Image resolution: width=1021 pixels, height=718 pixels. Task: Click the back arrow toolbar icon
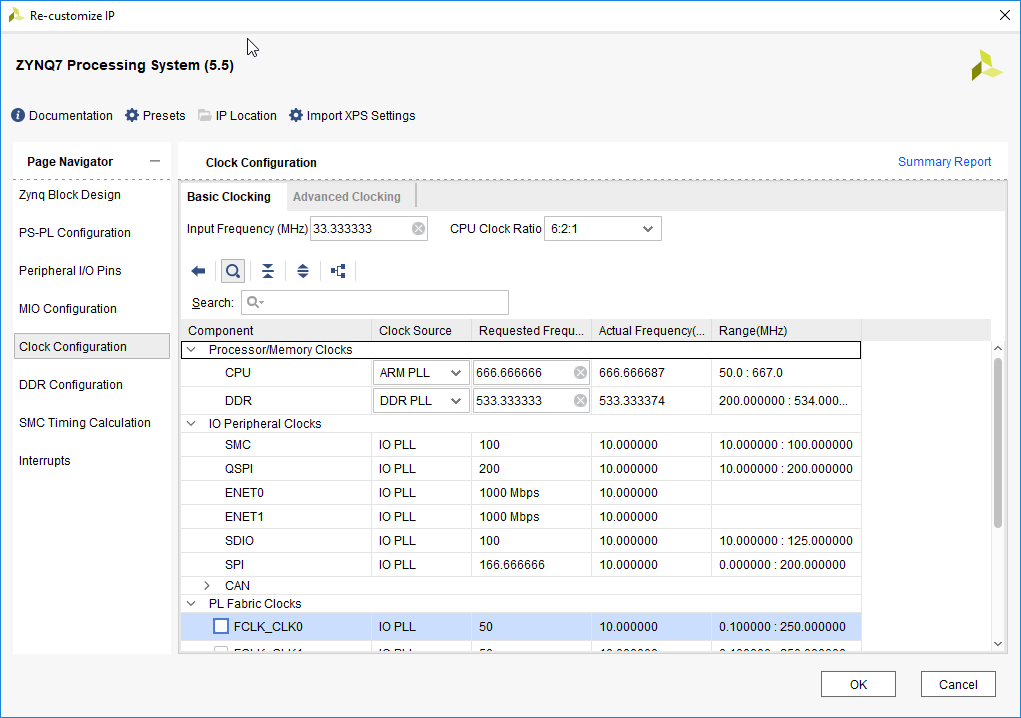pyautogui.click(x=198, y=271)
